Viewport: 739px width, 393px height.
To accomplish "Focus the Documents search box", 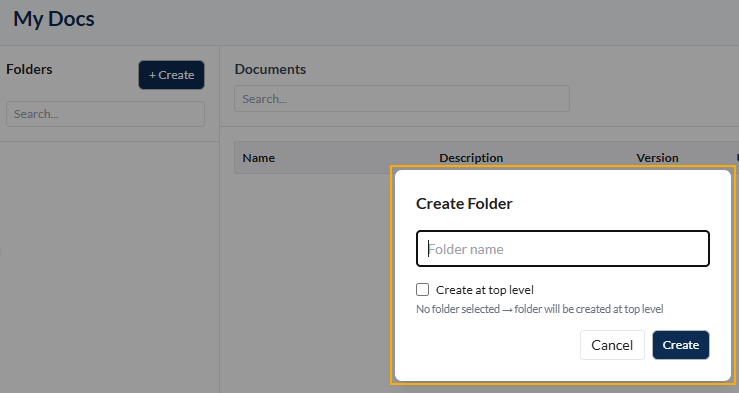I will [x=402, y=98].
